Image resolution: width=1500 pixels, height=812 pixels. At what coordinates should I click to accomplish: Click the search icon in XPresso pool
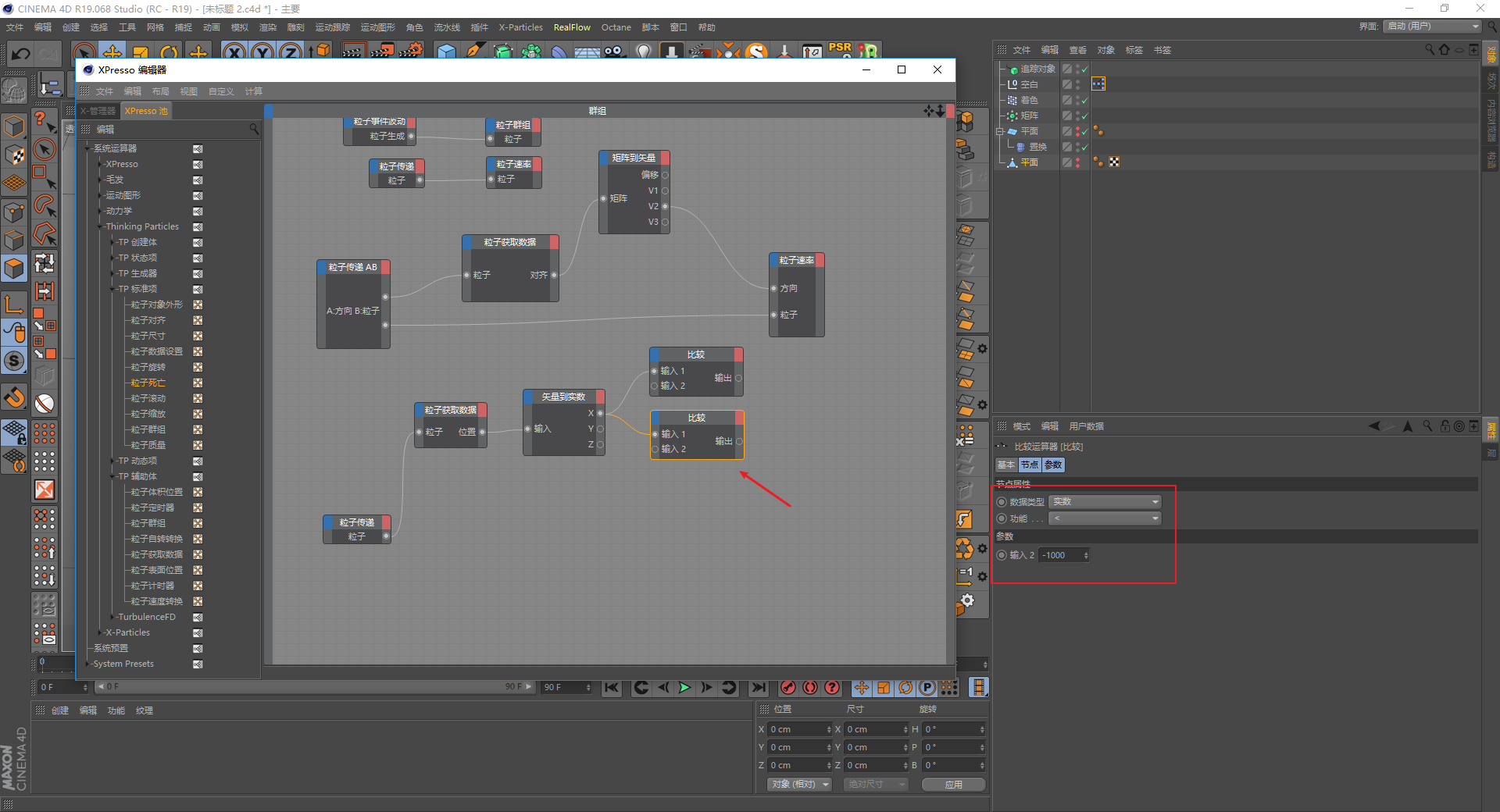pos(254,129)
